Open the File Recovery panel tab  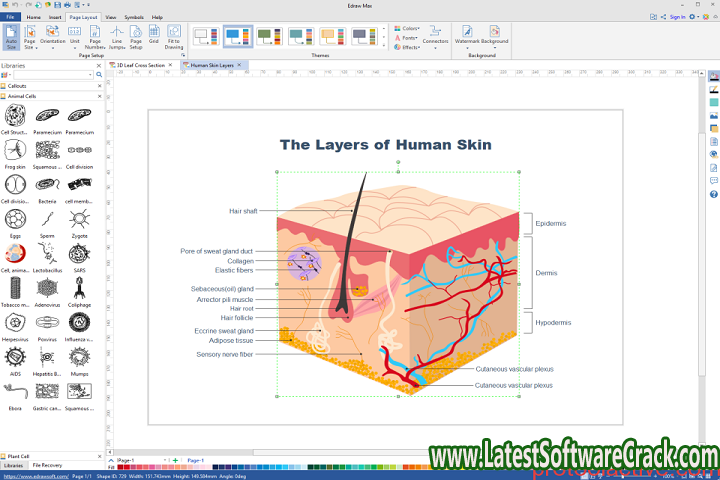[x=48, y=466]
